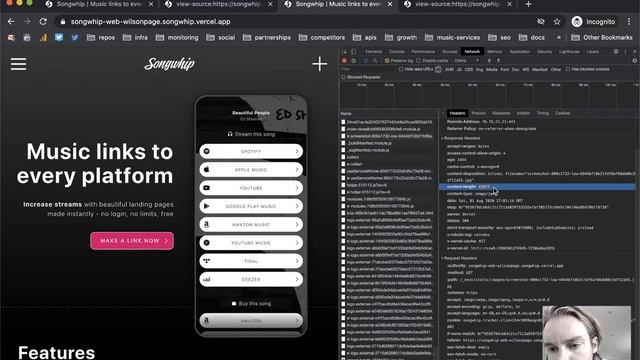640x360 pixels.
Task: Toggle the Preserve log checkbox
Action: [x=387, y=61]
